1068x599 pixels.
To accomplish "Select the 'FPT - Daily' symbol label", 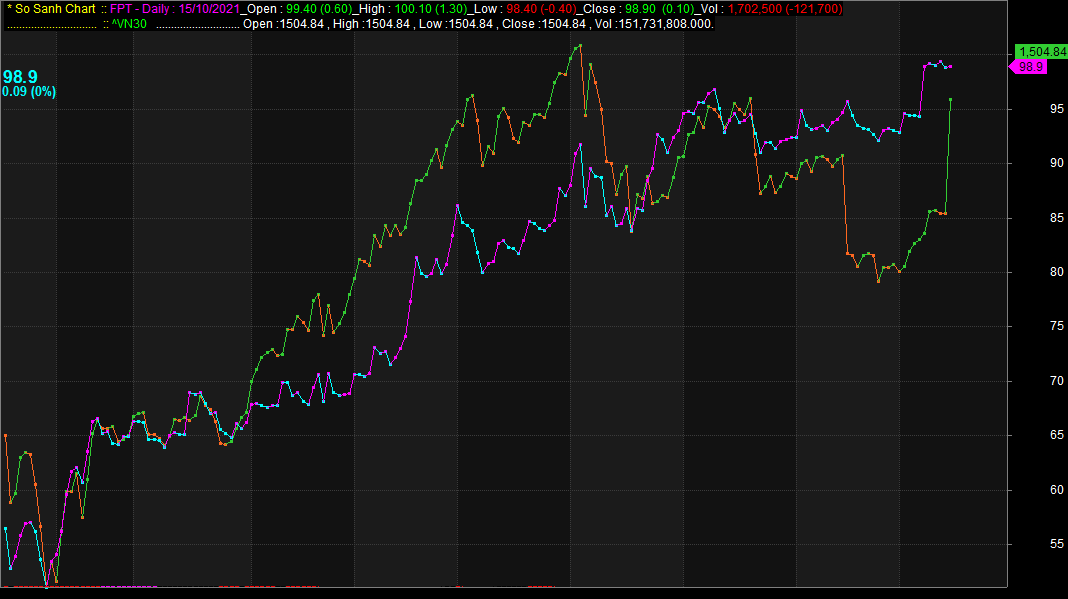I will pos(140,9).
